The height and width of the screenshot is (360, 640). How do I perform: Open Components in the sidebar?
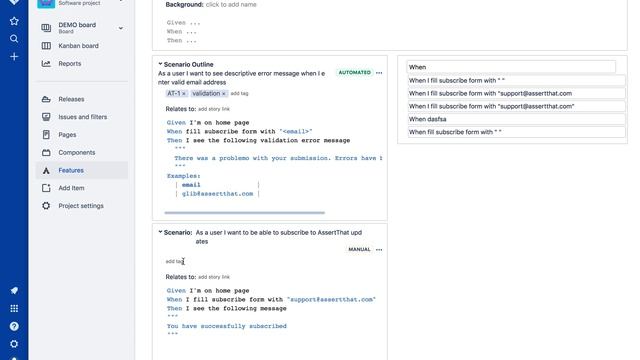pos(77,153)
